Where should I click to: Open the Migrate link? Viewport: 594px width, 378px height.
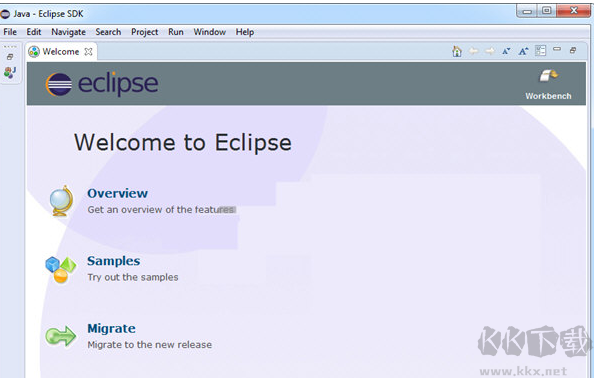coord(111,328)
